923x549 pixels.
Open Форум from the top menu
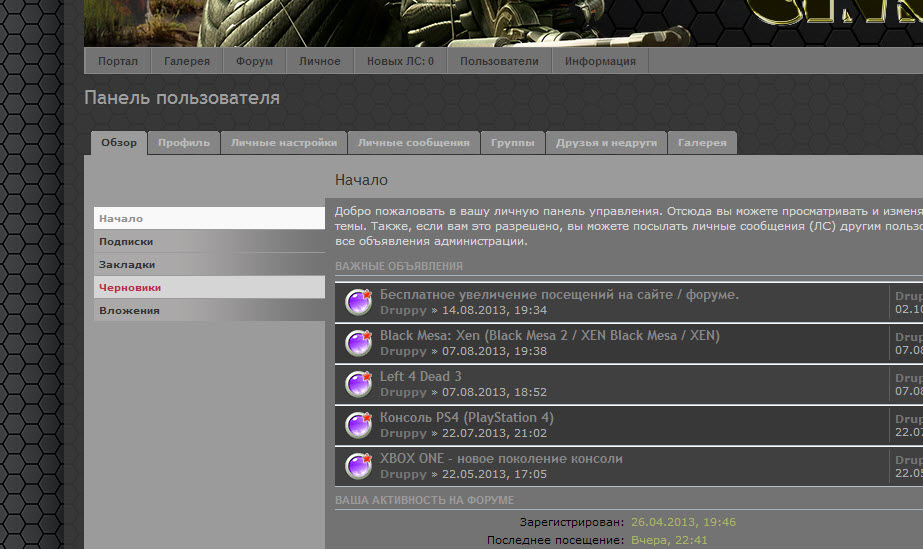254,61
